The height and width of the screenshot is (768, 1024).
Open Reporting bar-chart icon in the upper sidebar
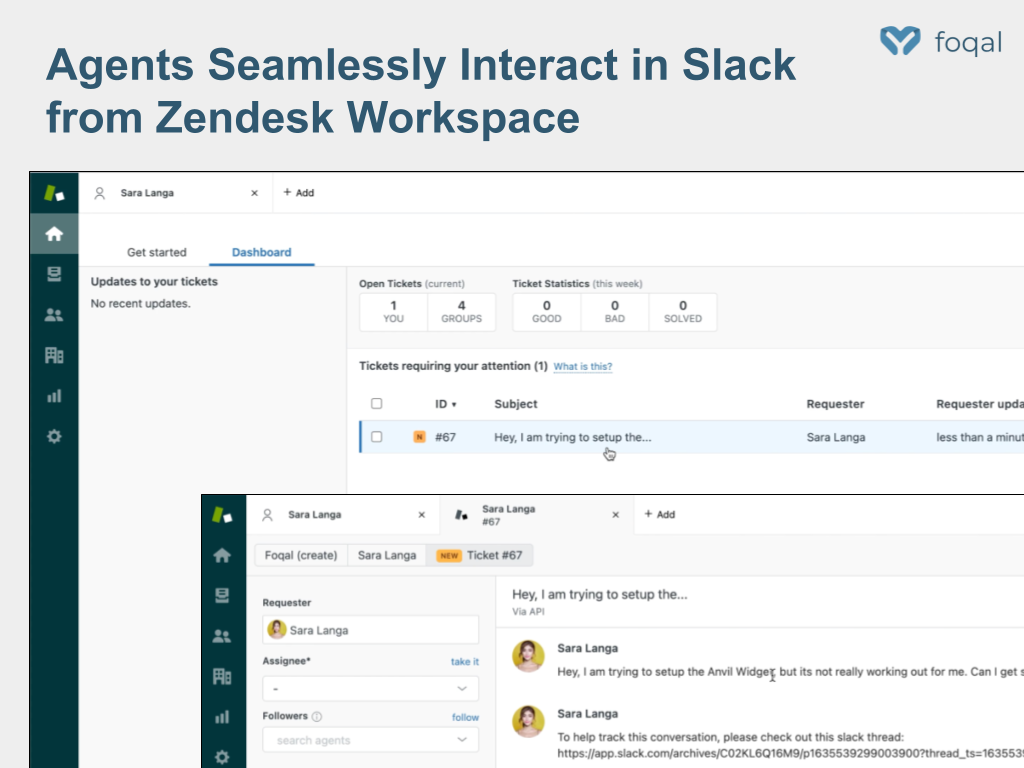pyautogui.click(x=54, y=396)
